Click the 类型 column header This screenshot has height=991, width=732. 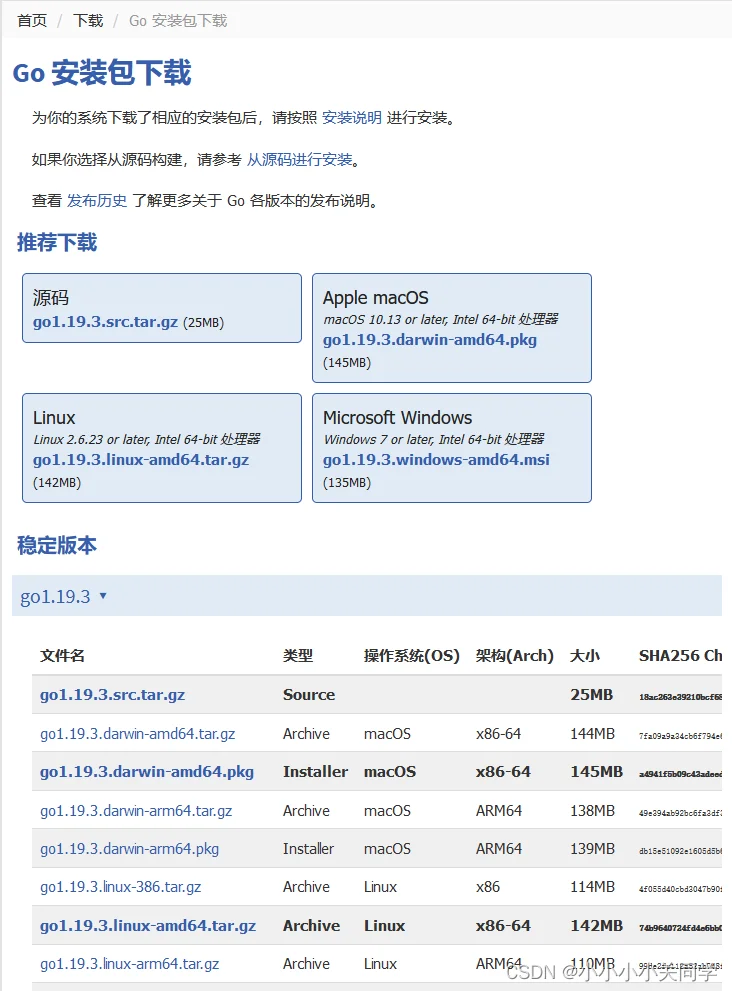pyautogui.click(x=298, y=656)
